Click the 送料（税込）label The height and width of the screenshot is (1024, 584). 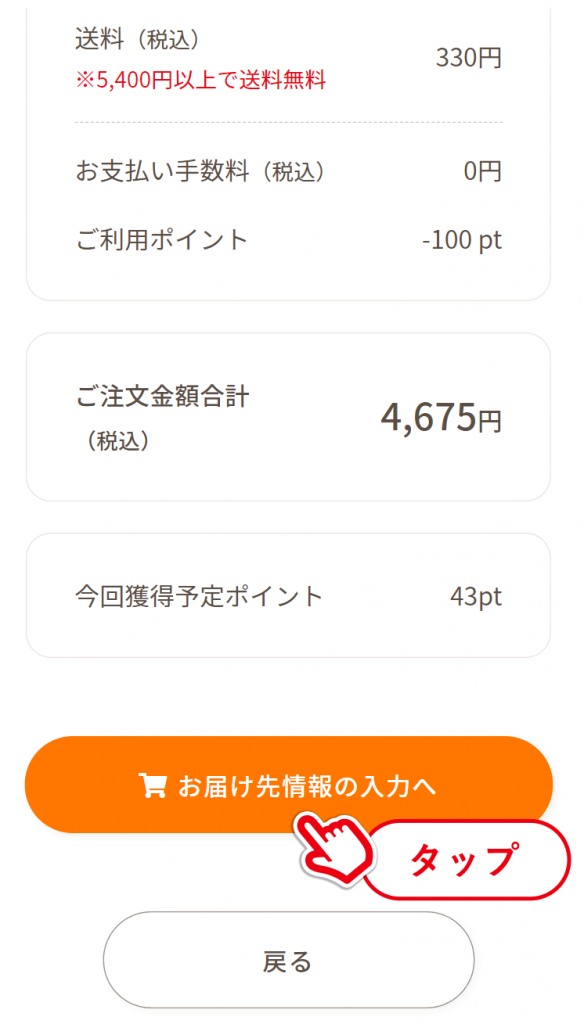pos(137,40)
